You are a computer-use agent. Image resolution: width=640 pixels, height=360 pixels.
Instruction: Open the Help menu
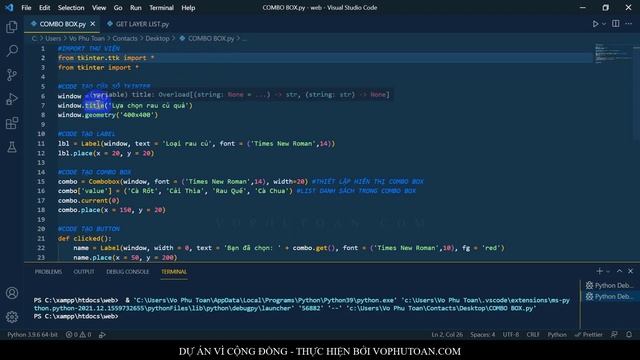(x=188, y=8)
